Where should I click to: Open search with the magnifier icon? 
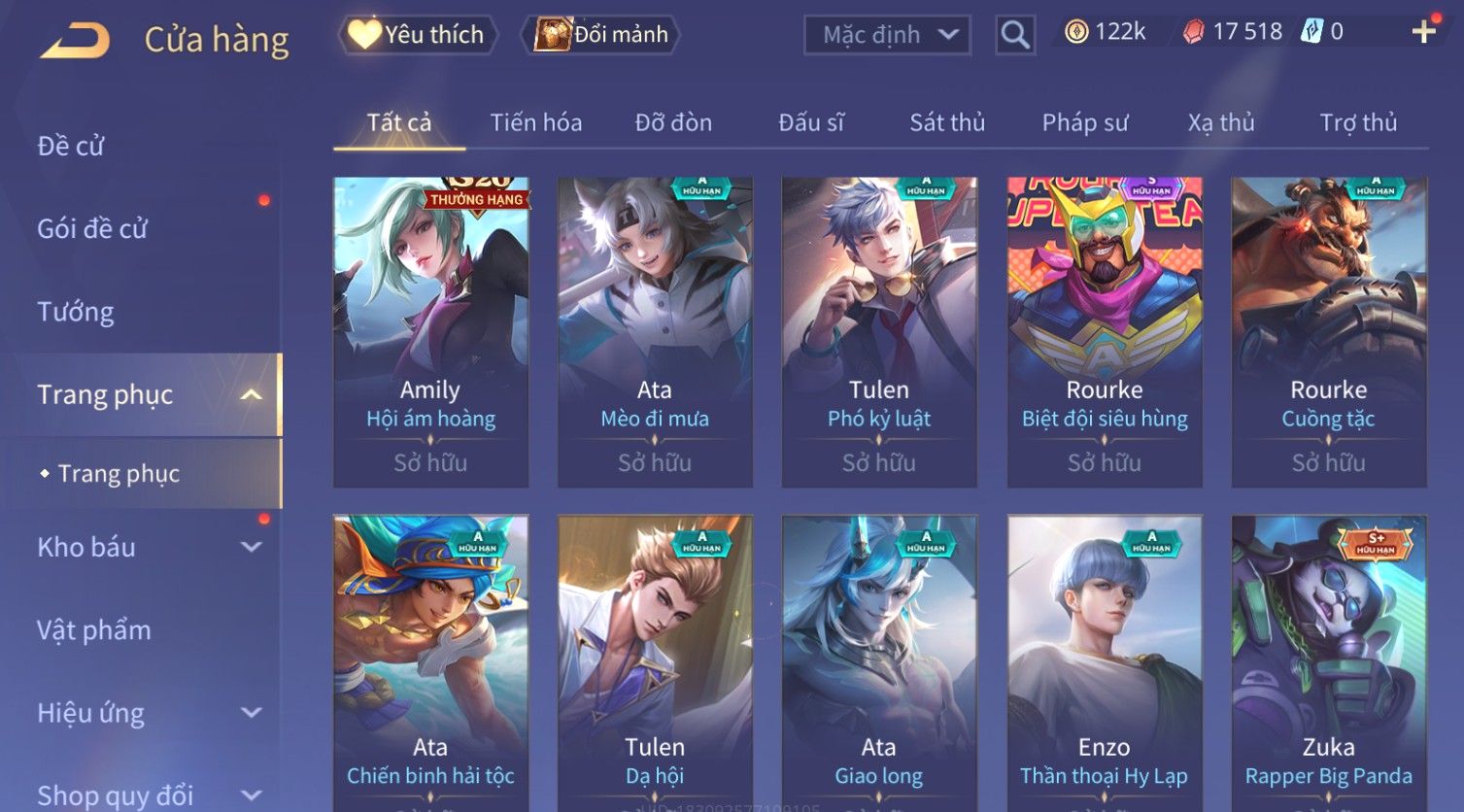click(1015, 35)
